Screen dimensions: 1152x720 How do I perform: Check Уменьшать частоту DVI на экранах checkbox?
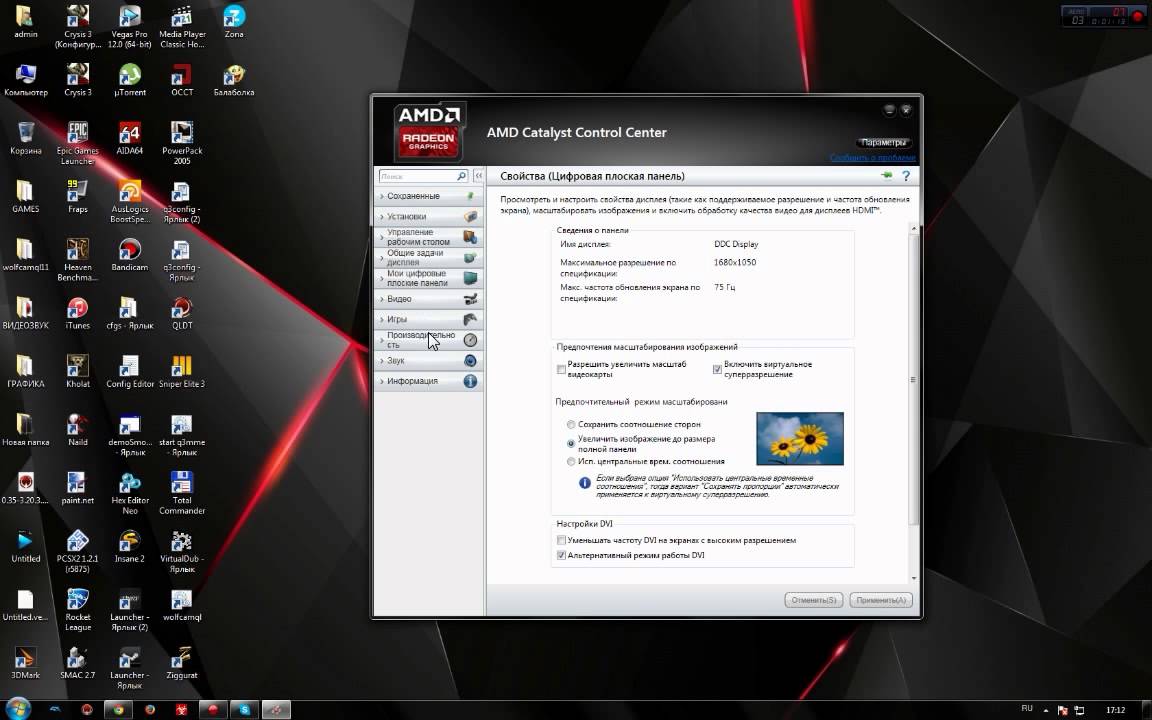point(561,541)
